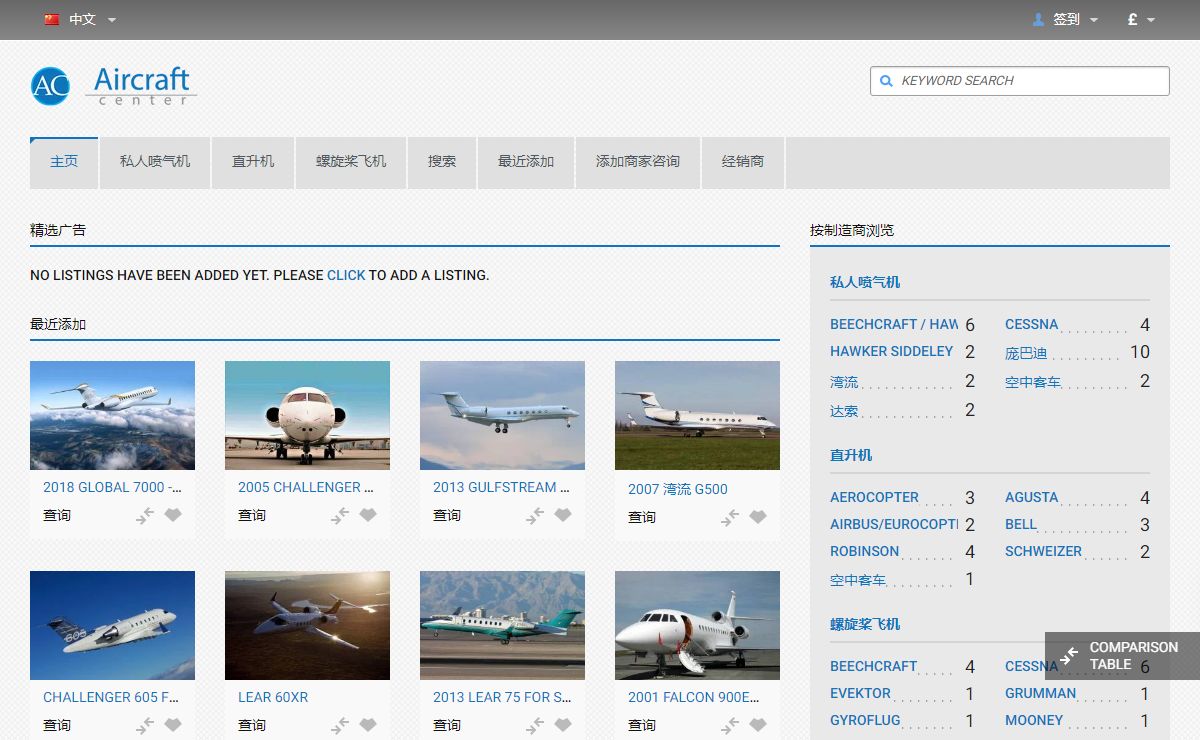Browse 庞巴迪 manufacturer listings
Viewport: 1200px width, 740px height.
tap(1026, 353)
